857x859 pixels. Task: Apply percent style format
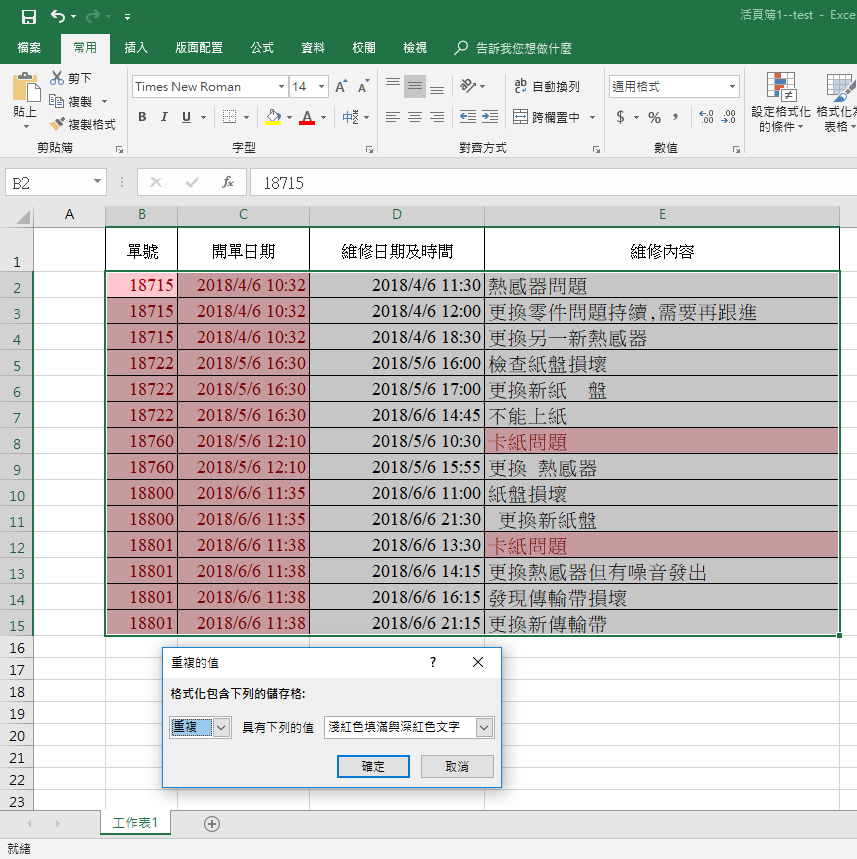click(x=654, y=117)
